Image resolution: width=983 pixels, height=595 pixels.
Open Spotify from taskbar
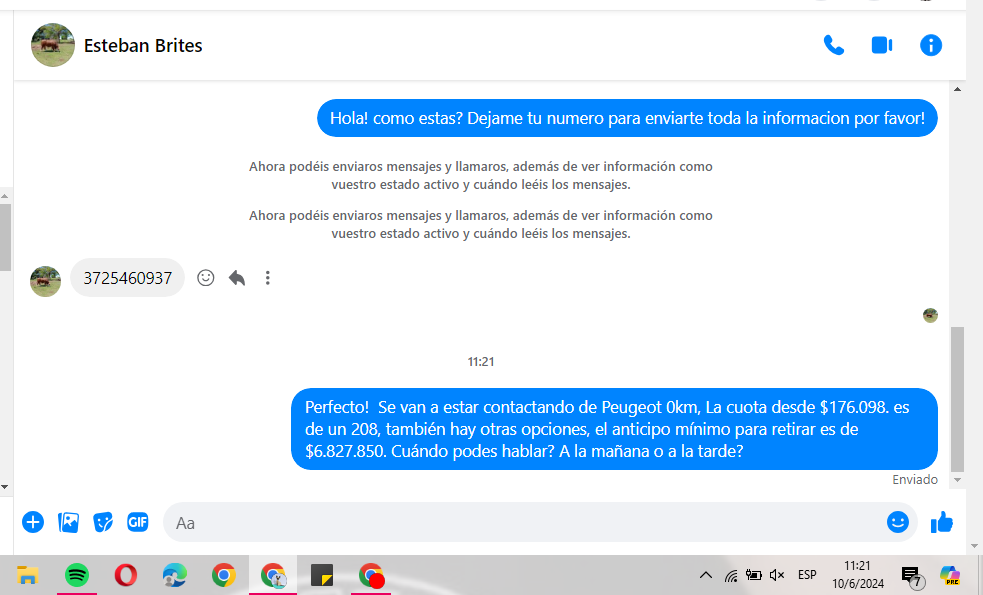click(x=76, y=575)
